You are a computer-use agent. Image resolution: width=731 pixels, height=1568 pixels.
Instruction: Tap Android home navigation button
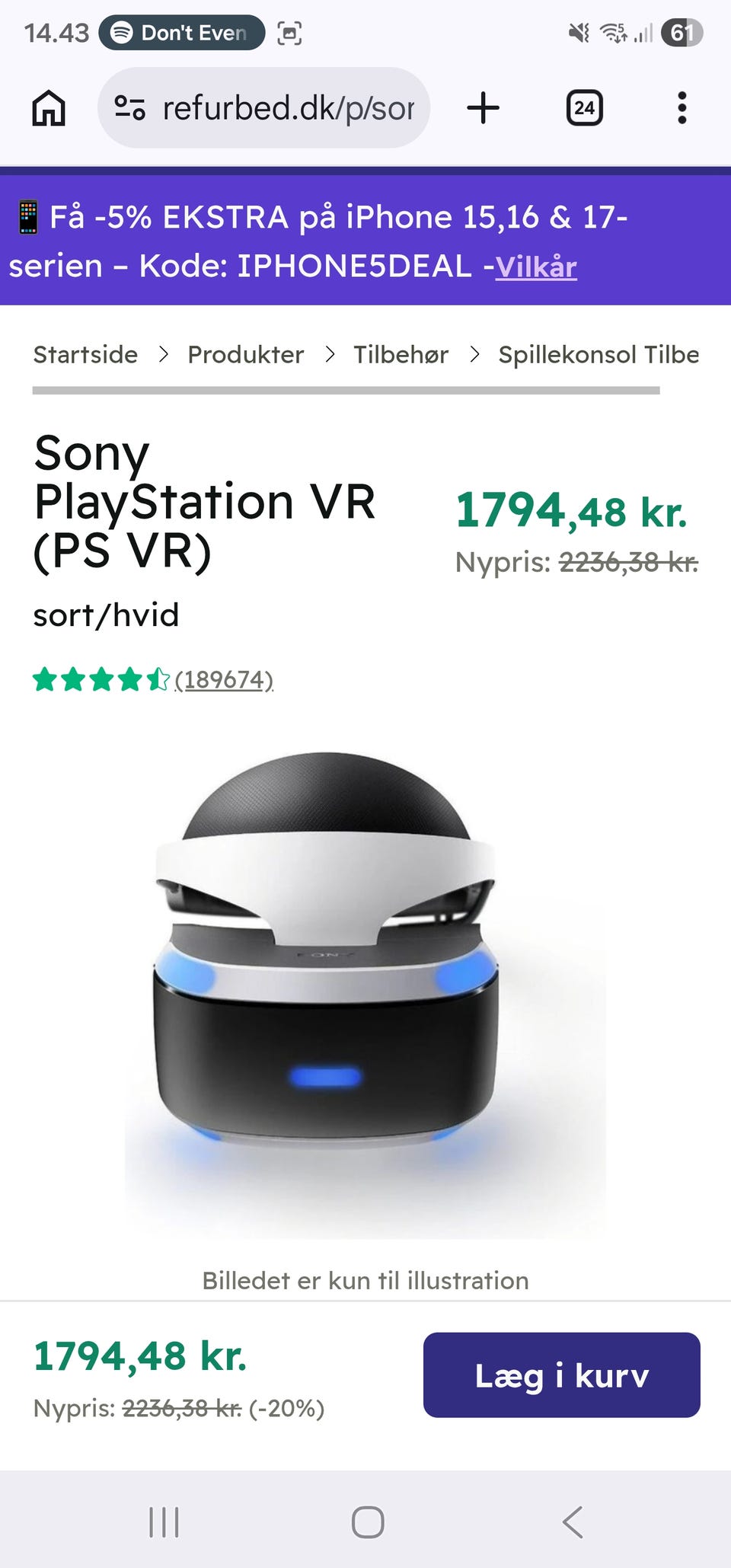tap(367, 1522)
